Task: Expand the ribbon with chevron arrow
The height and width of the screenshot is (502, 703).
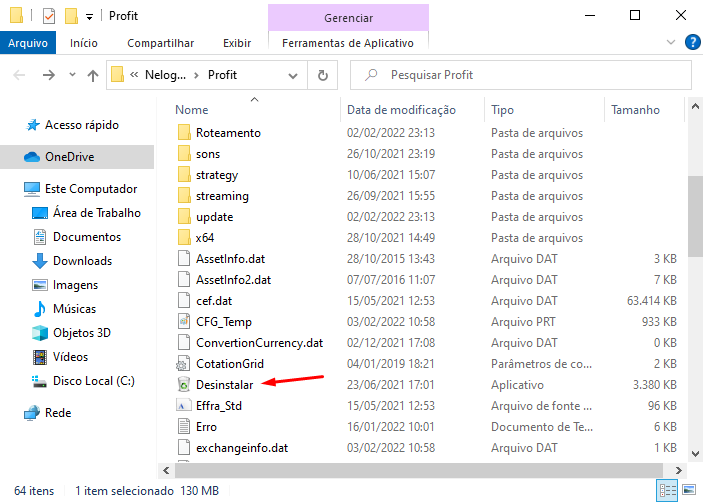Action: 671,43
